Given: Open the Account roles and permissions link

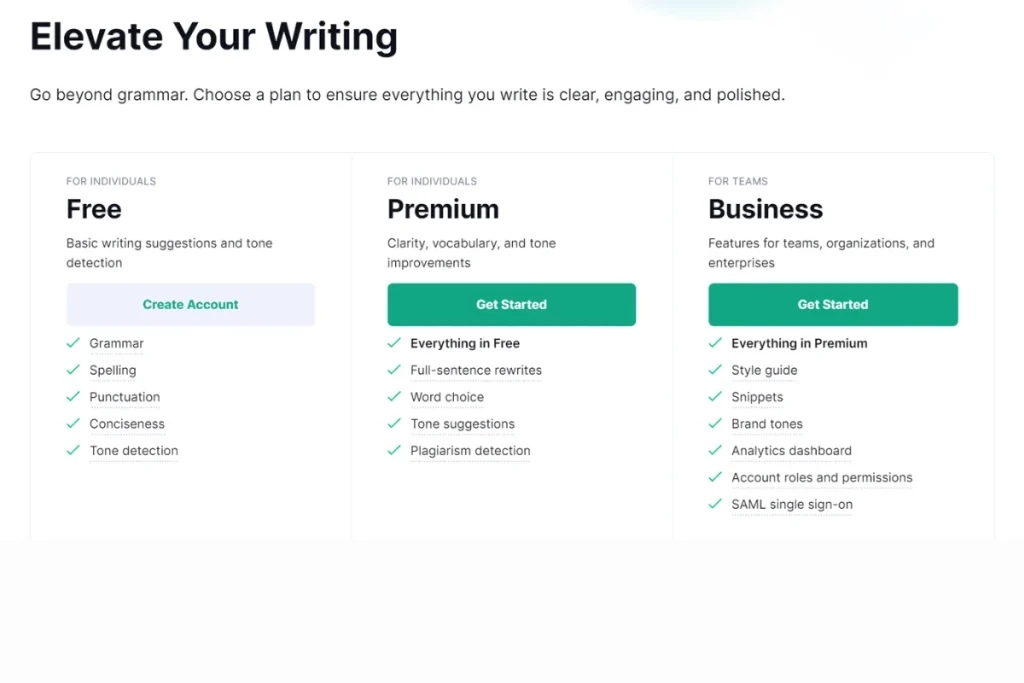Looking at the screenshot, I should point(822,478).
